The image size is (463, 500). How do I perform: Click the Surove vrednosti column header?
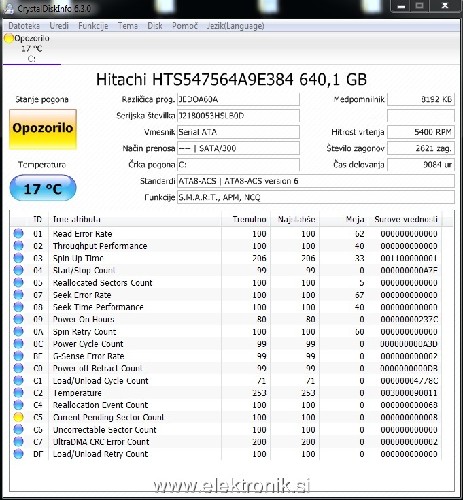[x=405, y=219]
